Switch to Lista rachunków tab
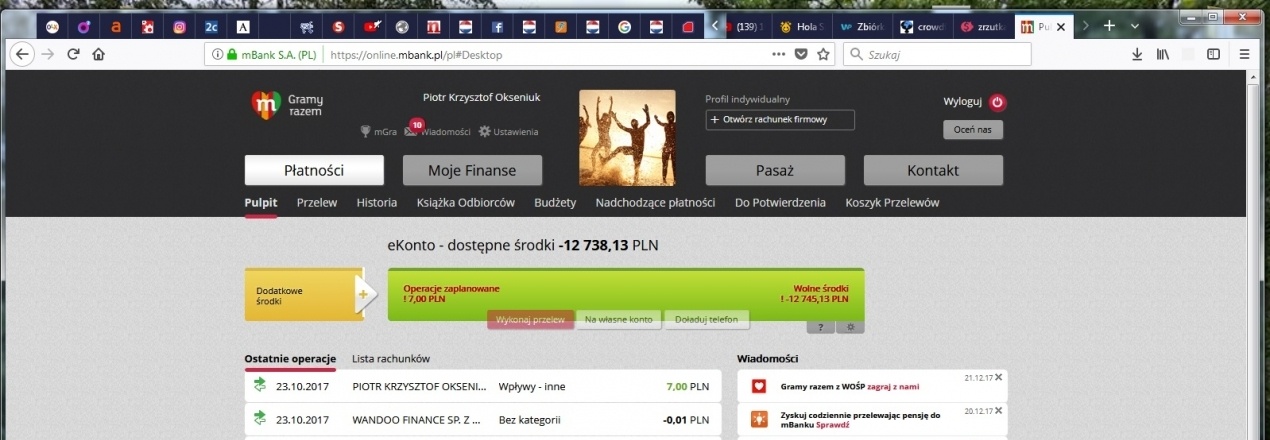1270x440 pixels. point(391,359)
